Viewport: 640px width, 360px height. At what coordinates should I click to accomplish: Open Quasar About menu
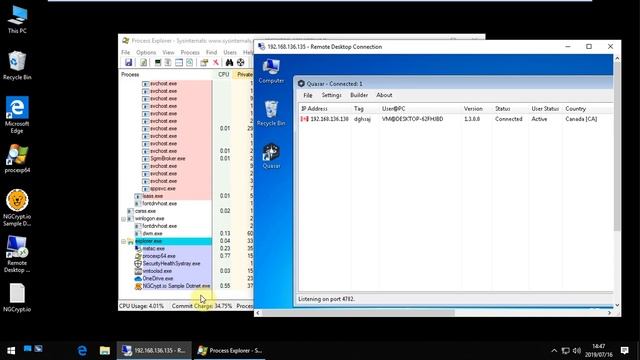click(384, 95)
